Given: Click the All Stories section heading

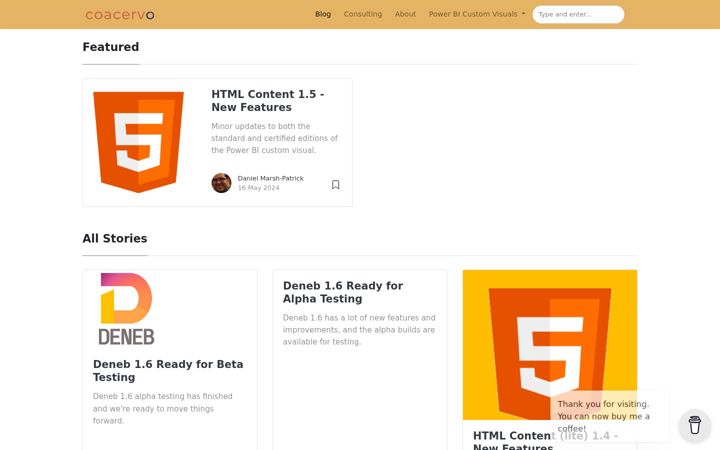Looking at the screenshot, I should [115, 238].
